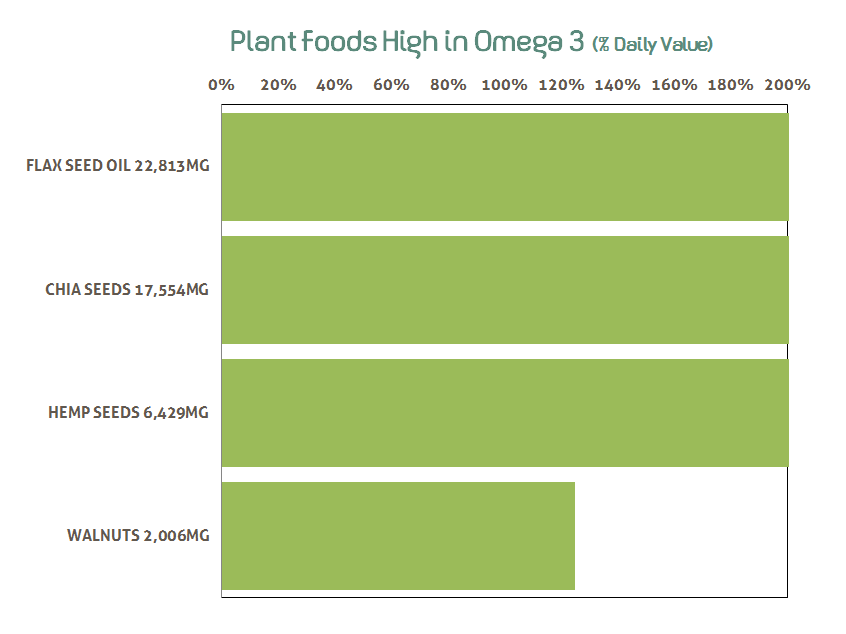The width and height of the screenshot is (846, 634).
Task: Click the "Flax Seed Oil 22,813mg" label
Action: (118, 166)
